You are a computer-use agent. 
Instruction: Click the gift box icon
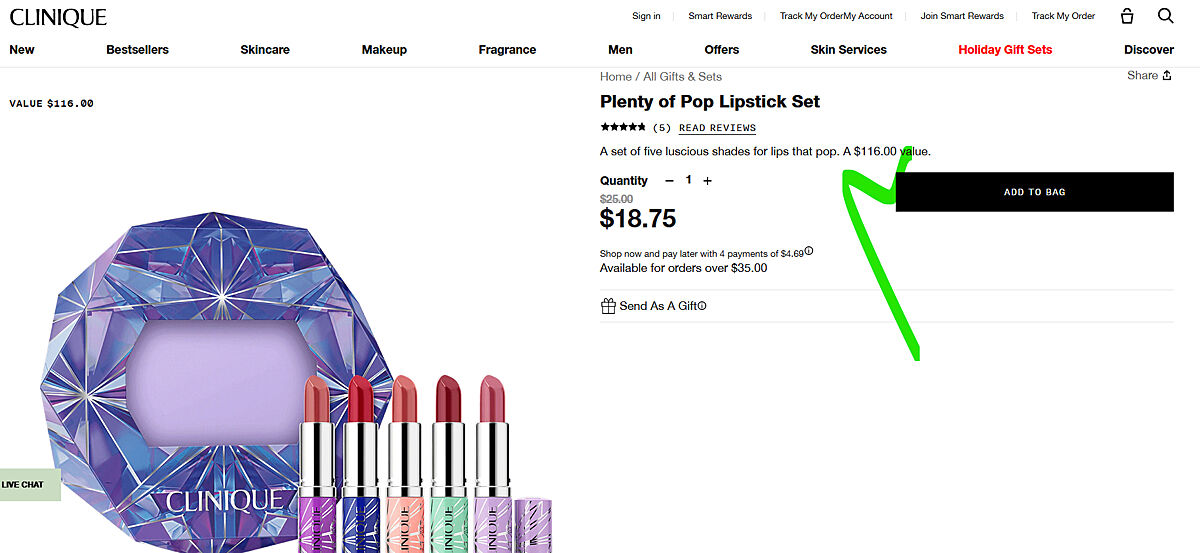608,306
